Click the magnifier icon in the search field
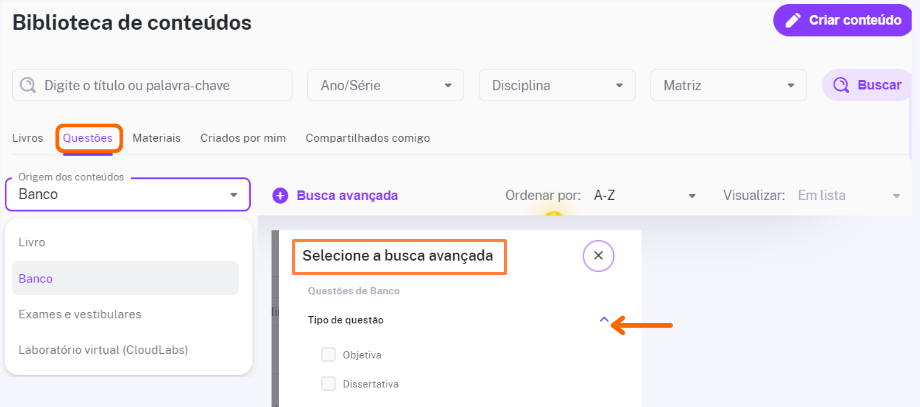Viewport: 920px width, 407px height. tap(28, 86)
